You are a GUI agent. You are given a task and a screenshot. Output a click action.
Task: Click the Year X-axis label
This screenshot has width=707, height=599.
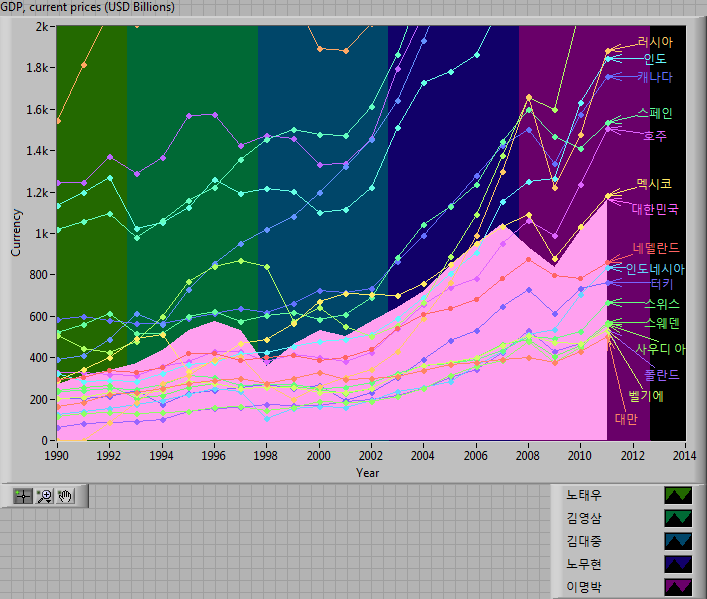[x=367, y=473]
